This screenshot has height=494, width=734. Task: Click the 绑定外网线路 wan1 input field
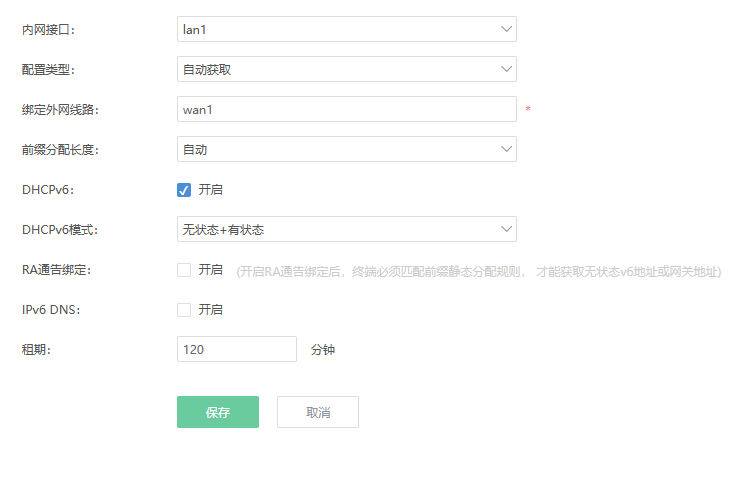[346, 109]
